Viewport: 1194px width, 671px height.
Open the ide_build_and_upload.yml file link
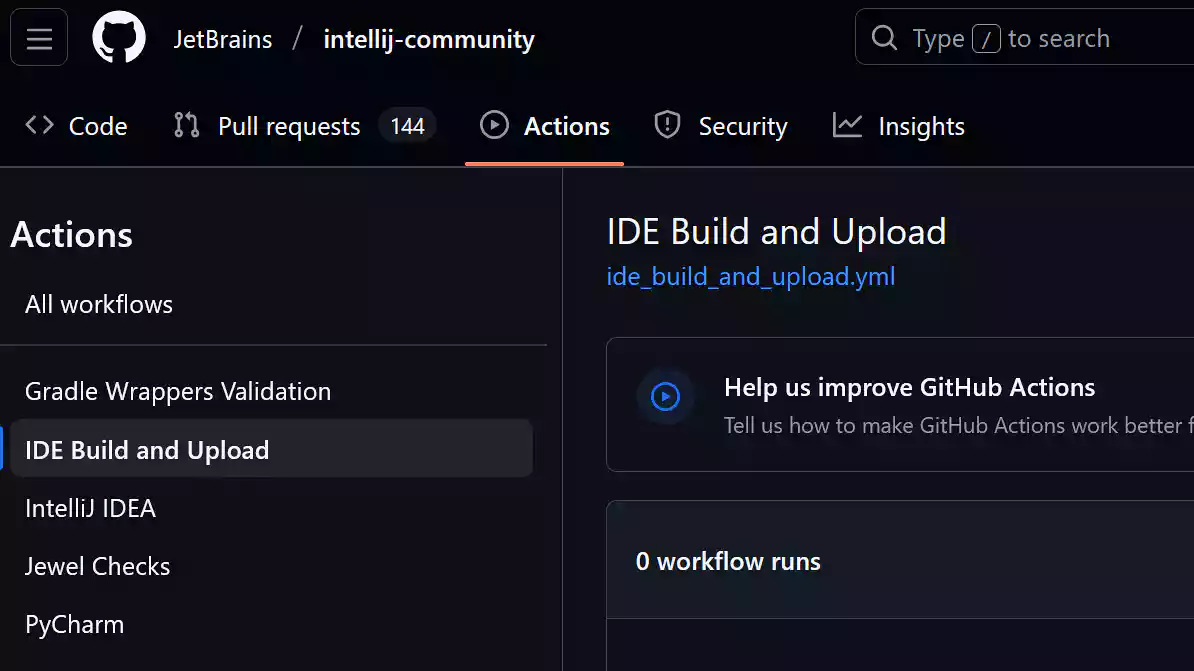pos(750,277)
